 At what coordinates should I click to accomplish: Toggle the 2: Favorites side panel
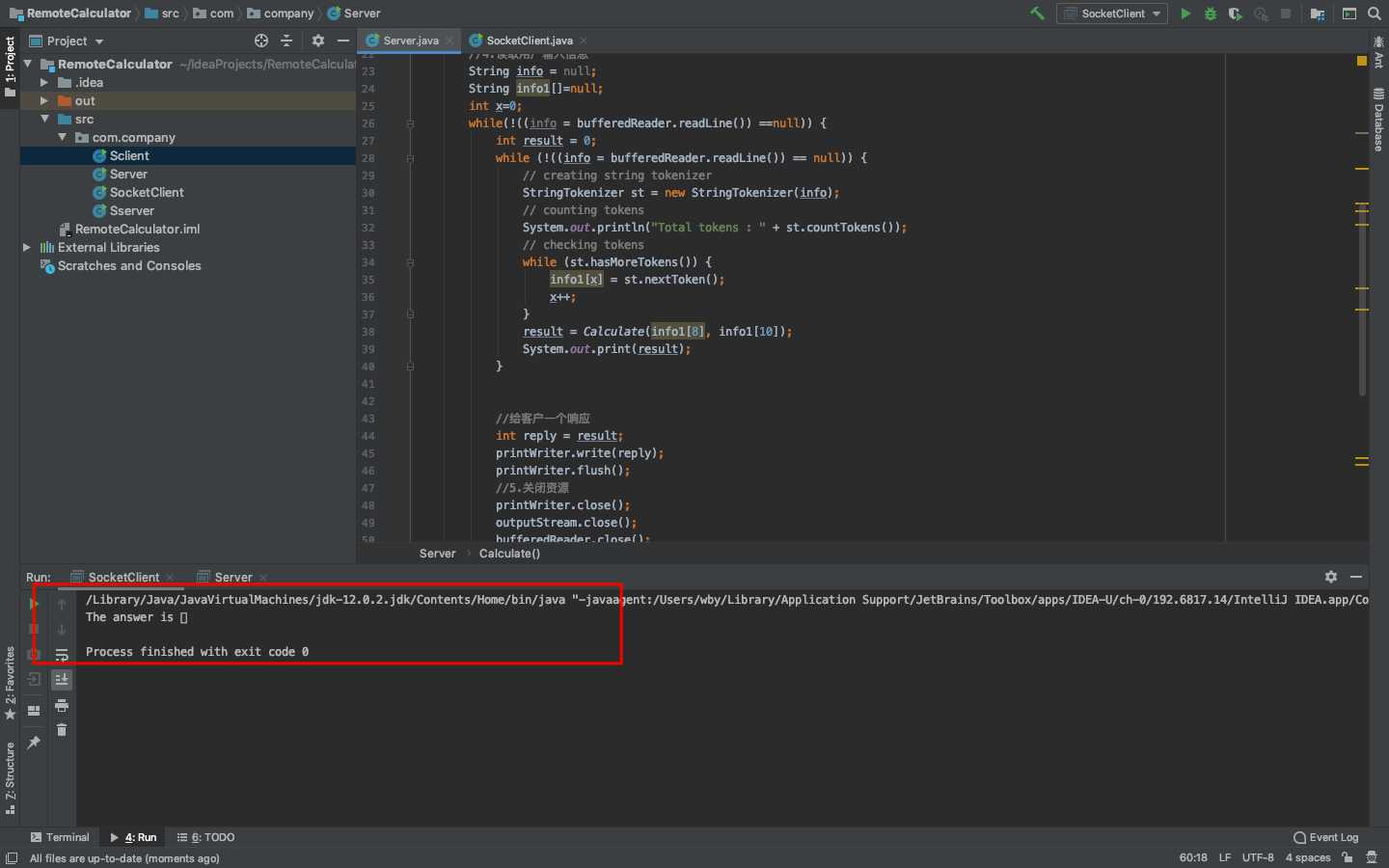10,684
